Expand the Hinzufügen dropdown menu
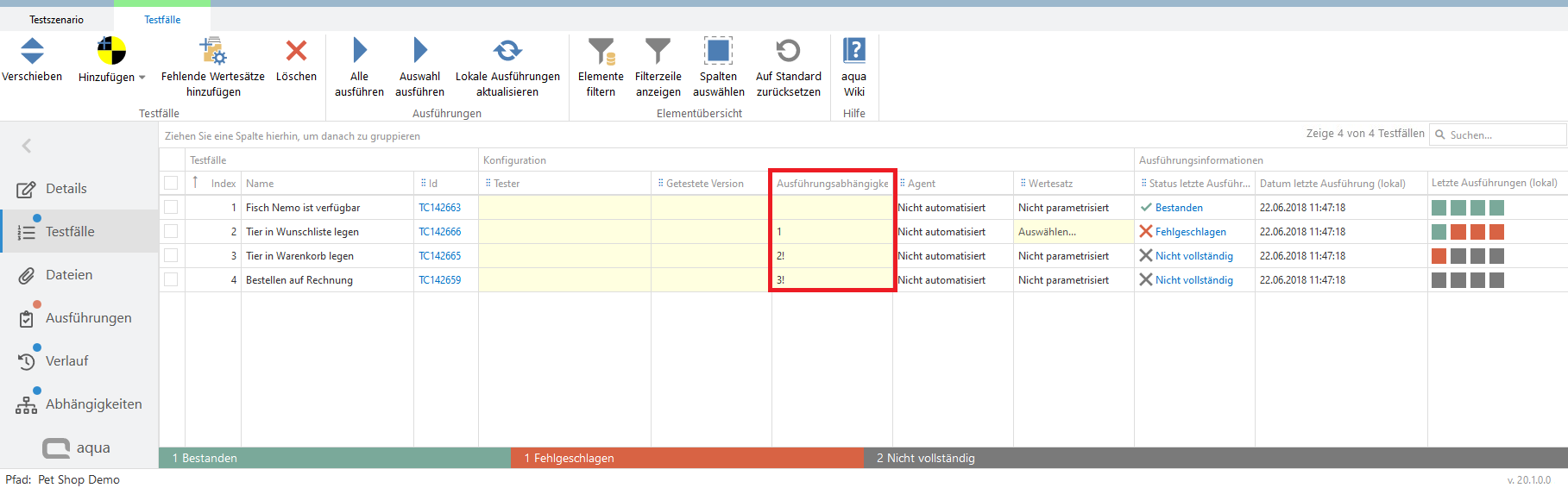 click(x=142, y=78)
